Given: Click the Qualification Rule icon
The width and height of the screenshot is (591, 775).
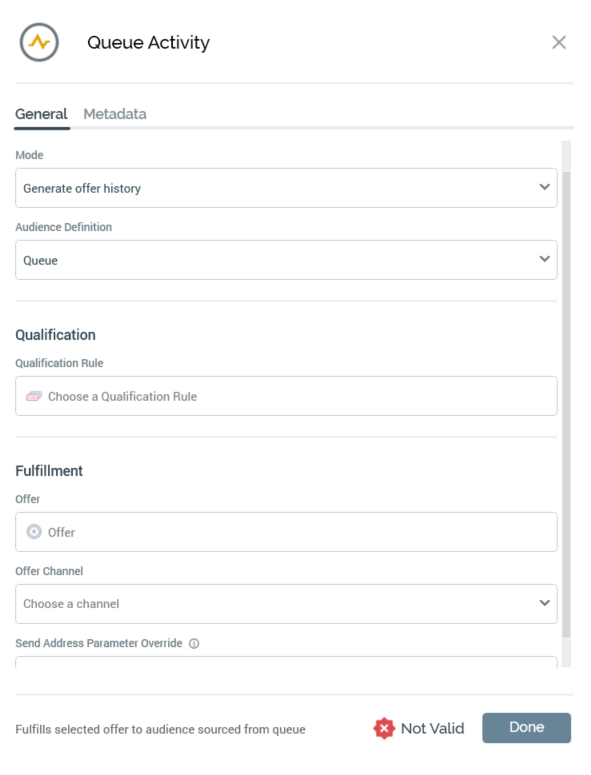Looking at the screenshot, I should (34, 396).
